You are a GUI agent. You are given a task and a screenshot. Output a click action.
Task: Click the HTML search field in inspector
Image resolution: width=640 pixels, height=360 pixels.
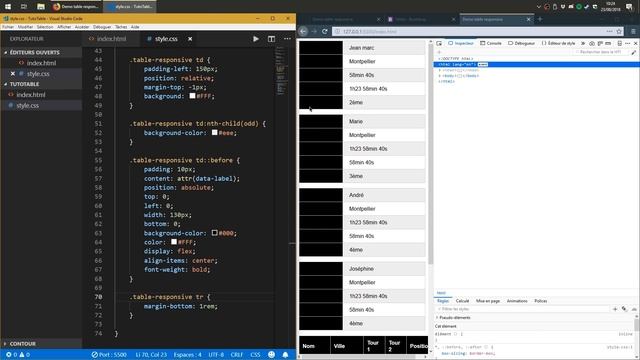(601, 52)
